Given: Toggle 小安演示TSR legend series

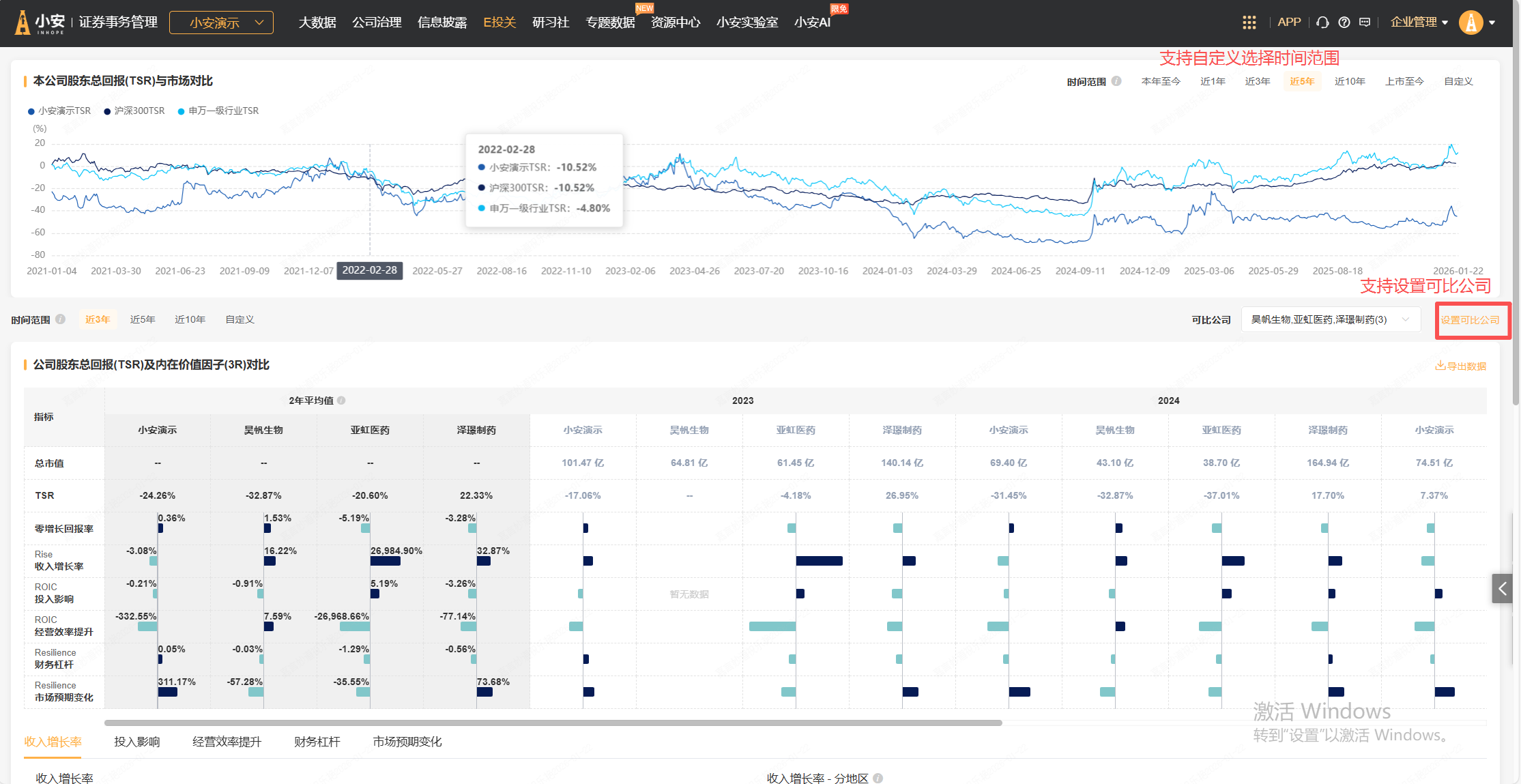Looking at the screenshot, I should pos(59,111).
